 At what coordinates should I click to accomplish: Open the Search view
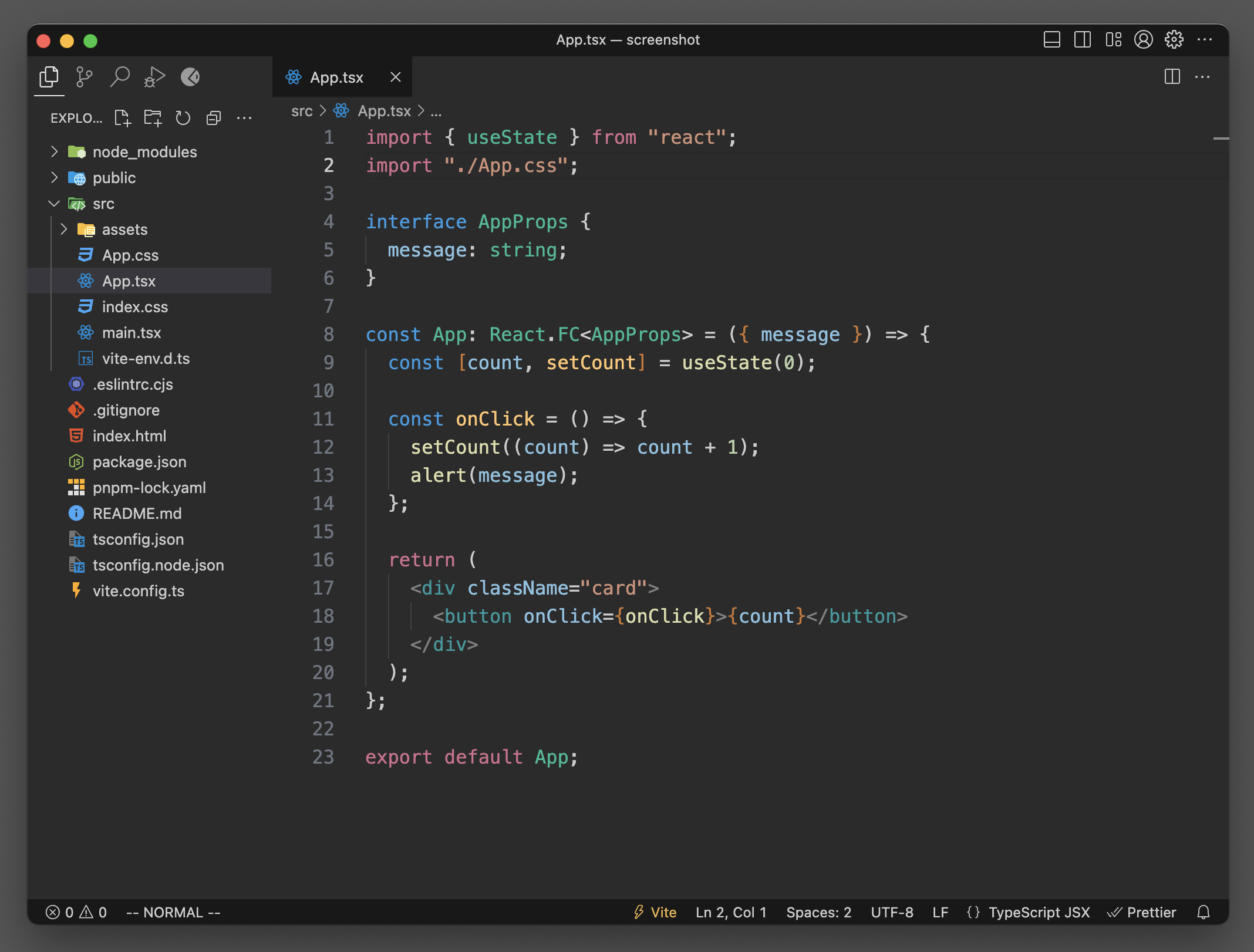120,77
